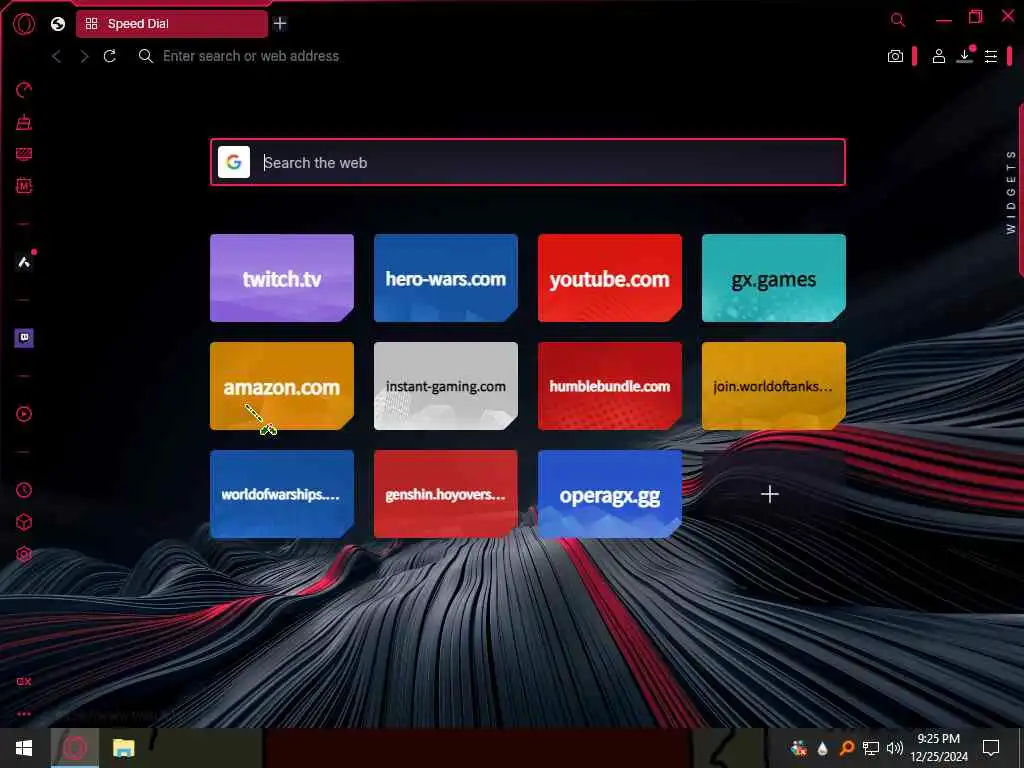Open the worldofwarships speed dial tile

[x=281, y=494]
